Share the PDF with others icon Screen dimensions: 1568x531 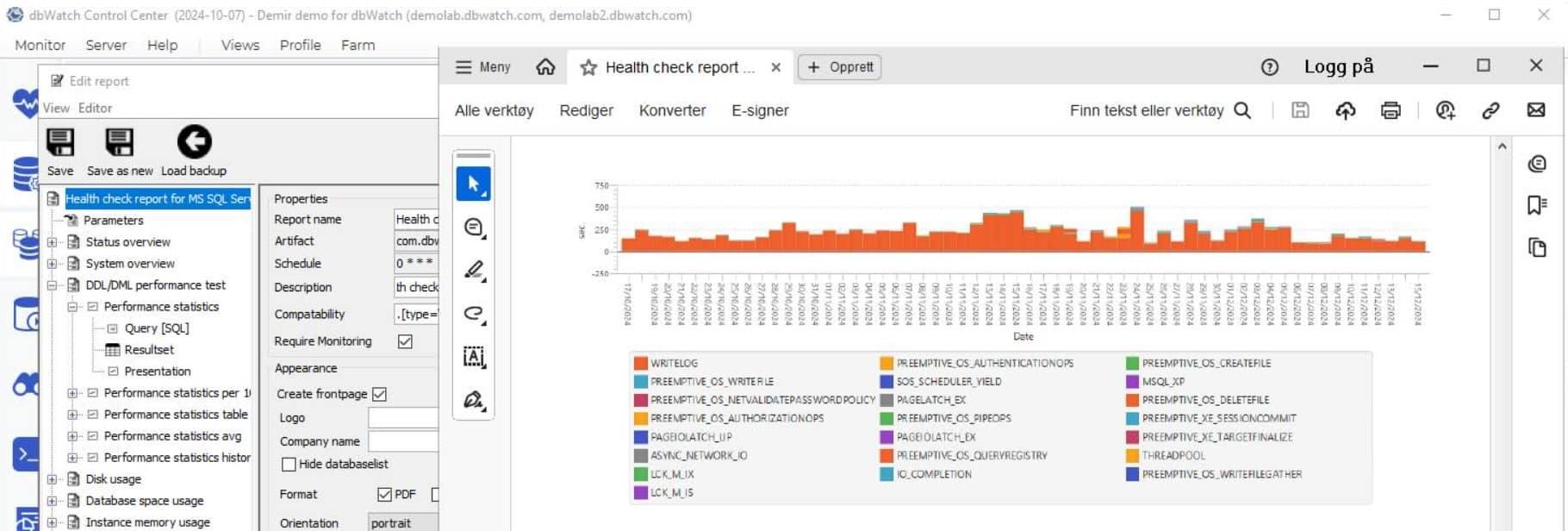tap(1446, 110)
